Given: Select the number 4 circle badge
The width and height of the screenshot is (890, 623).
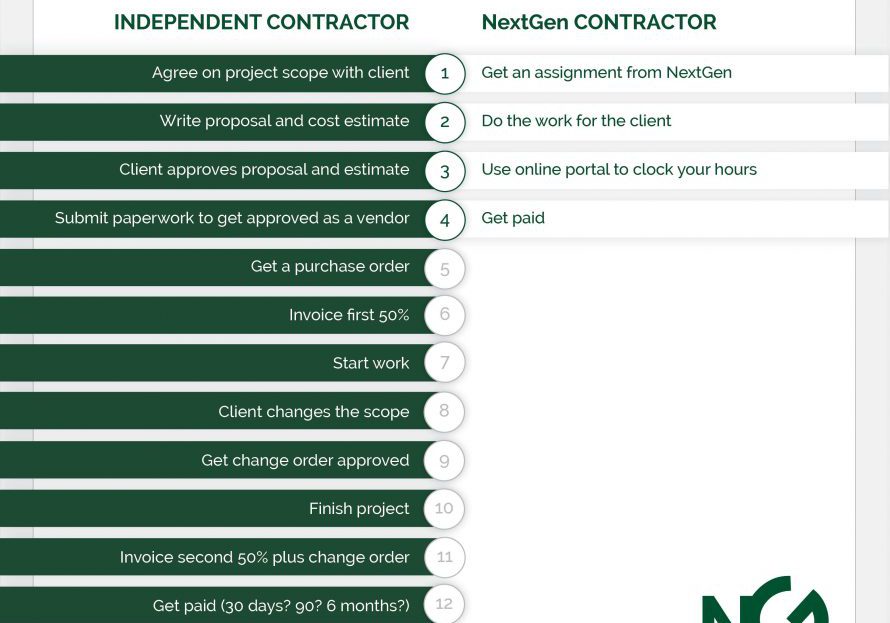Looking at the screenshot, I should point(444,220).
